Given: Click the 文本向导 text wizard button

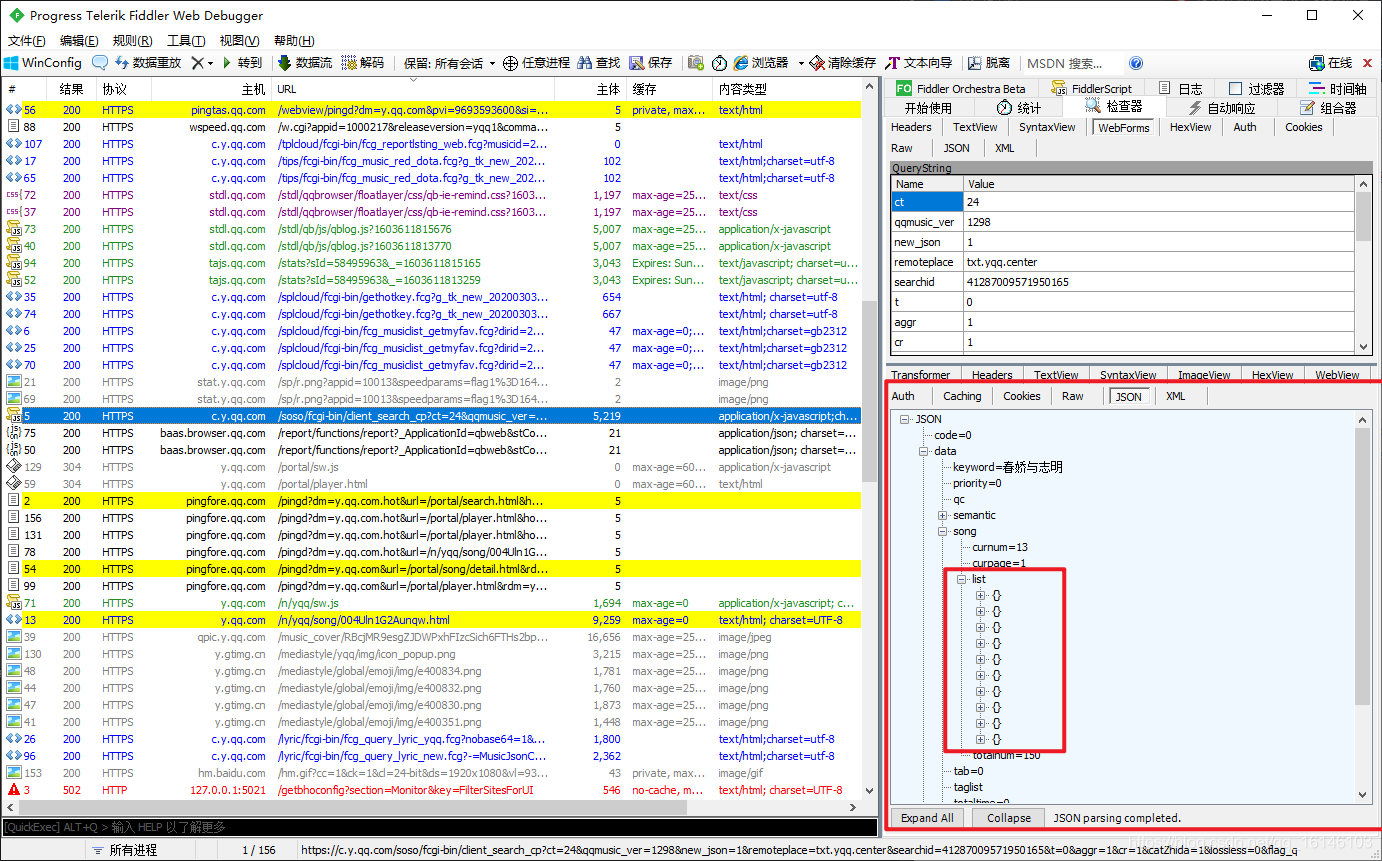Looking at the screenshot, I should coord(919,63).
